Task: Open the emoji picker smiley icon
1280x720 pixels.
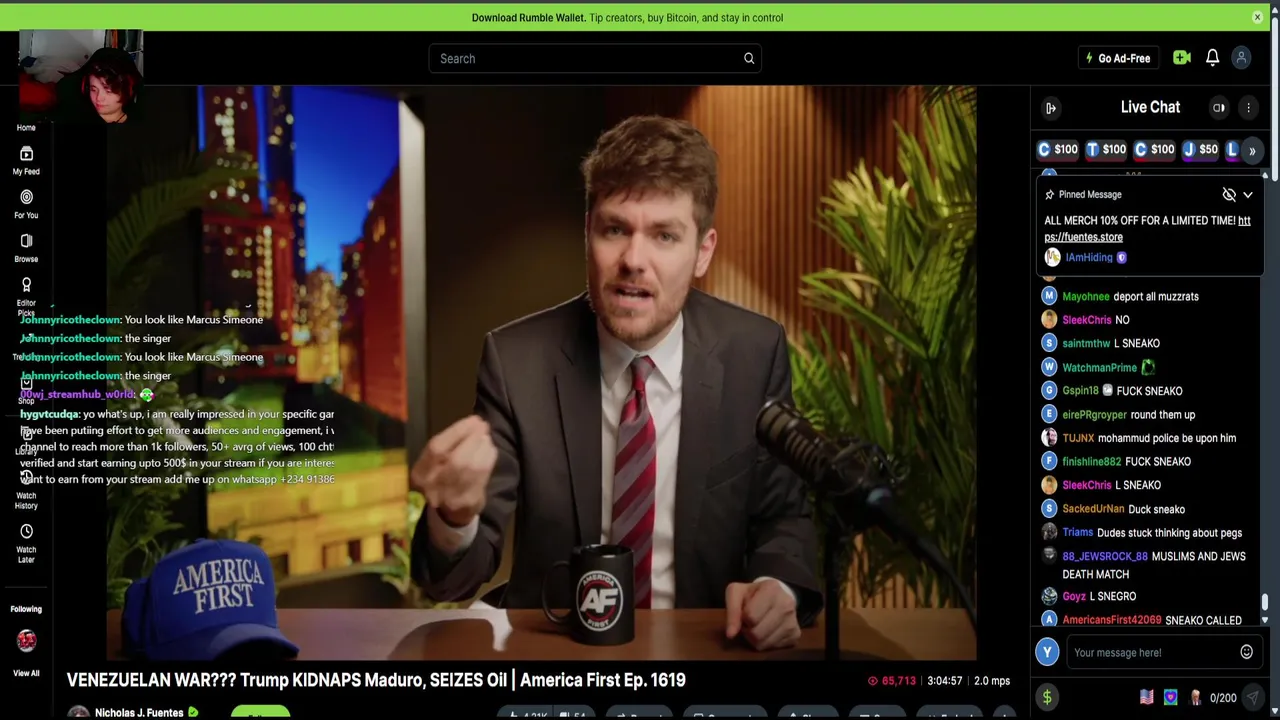Action: [1246, 652]
